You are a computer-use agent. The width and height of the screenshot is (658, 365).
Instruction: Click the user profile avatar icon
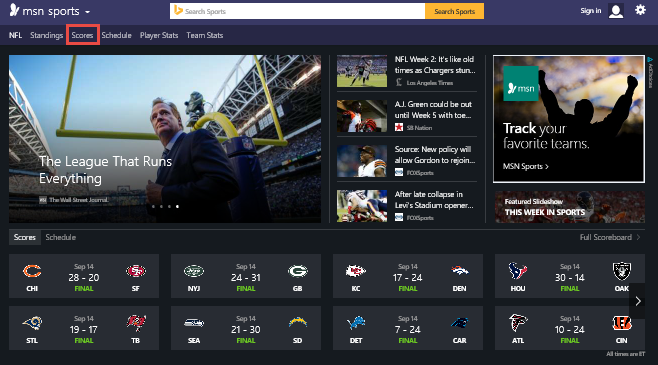(x=616, y=11)
